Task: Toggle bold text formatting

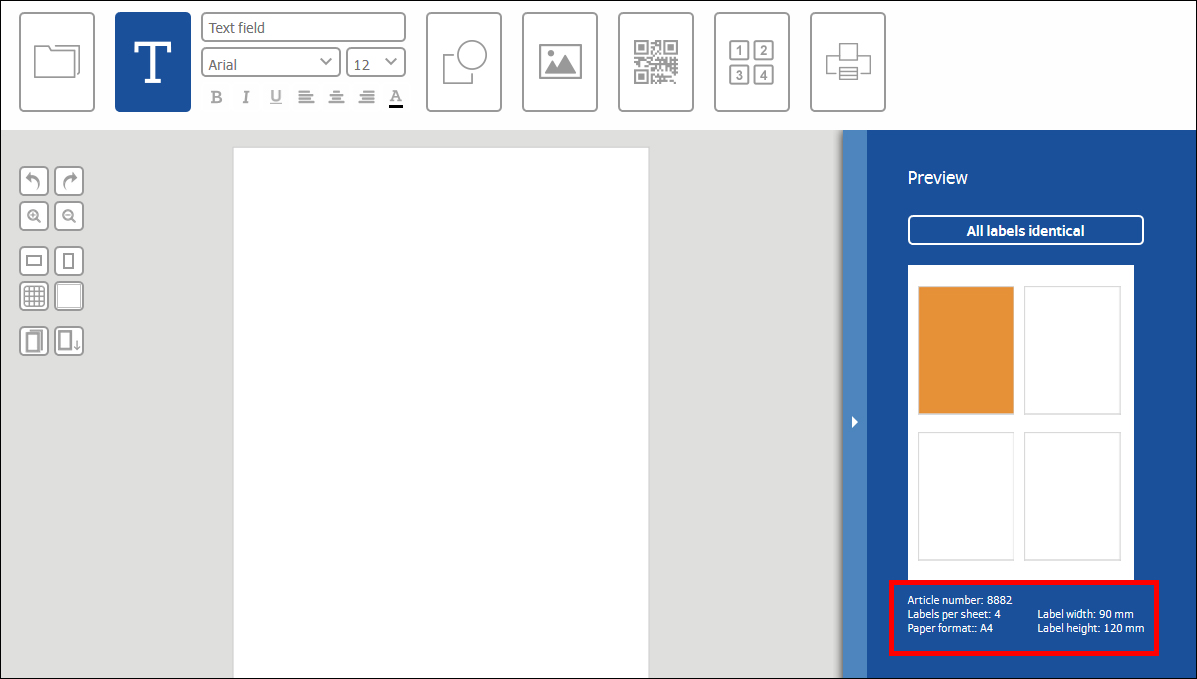Action: (x=216, y=97)
